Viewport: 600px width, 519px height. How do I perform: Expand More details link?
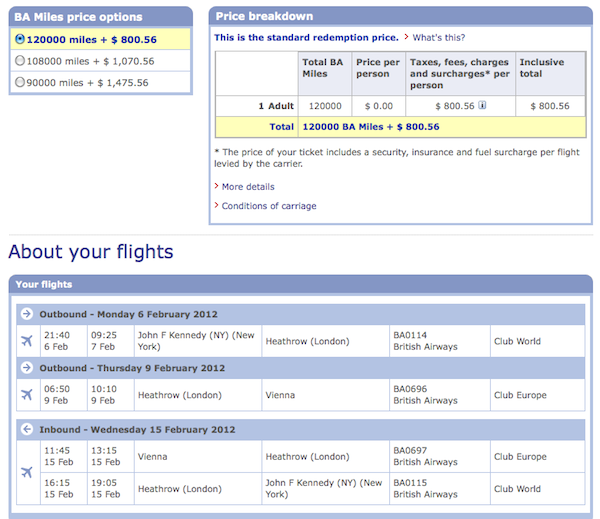point(248,187)
